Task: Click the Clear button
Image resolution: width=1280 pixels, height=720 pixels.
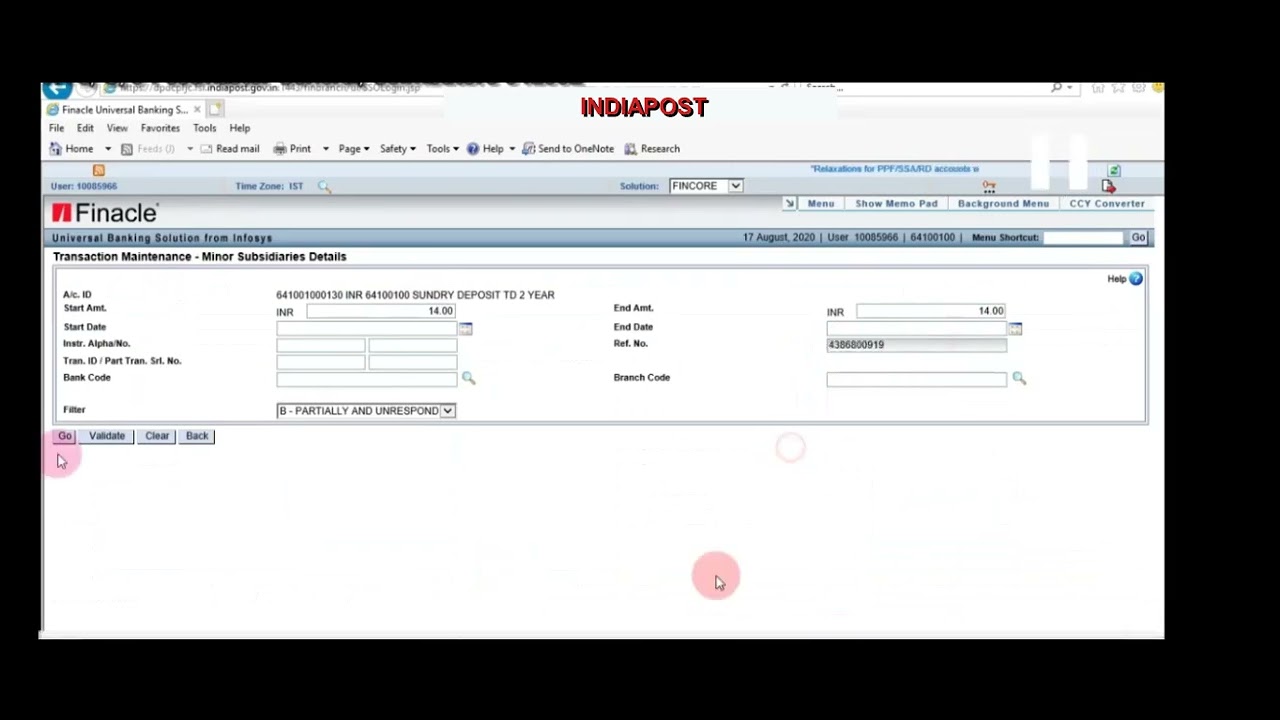Action: click(157, 436)
